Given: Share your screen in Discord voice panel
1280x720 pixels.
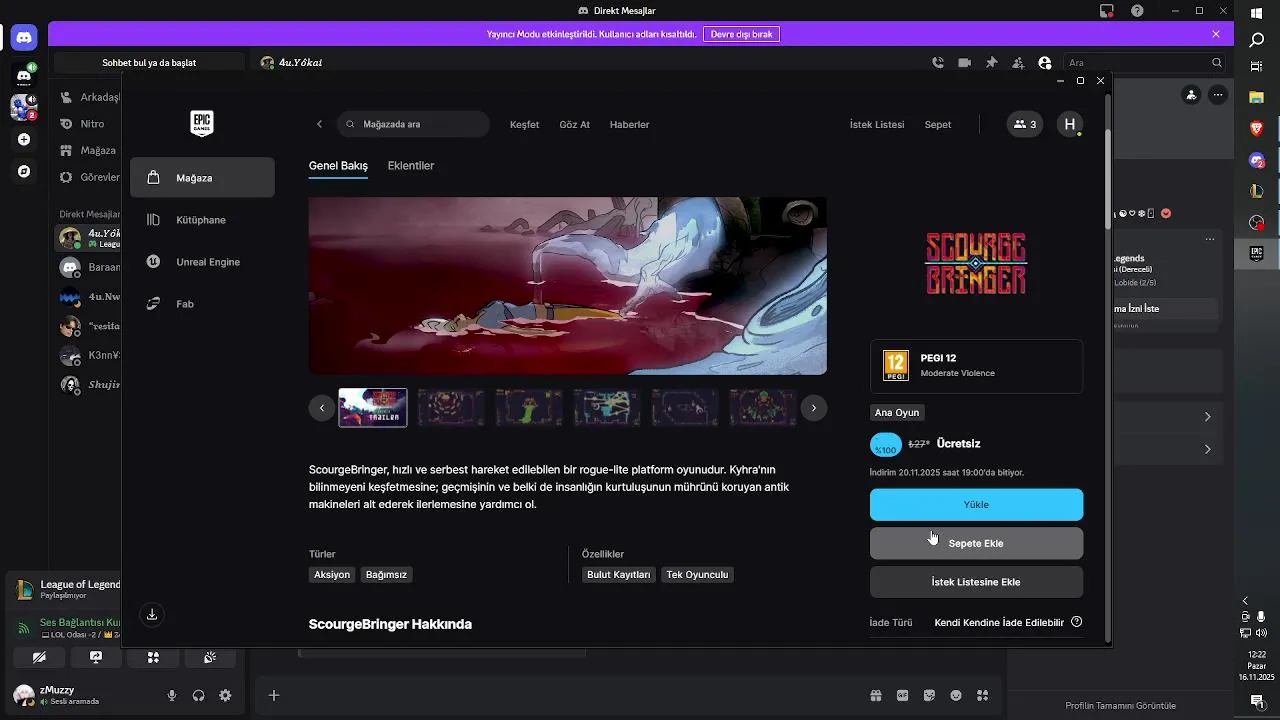Looking at the screenshot, I should [x=96, y=657].
